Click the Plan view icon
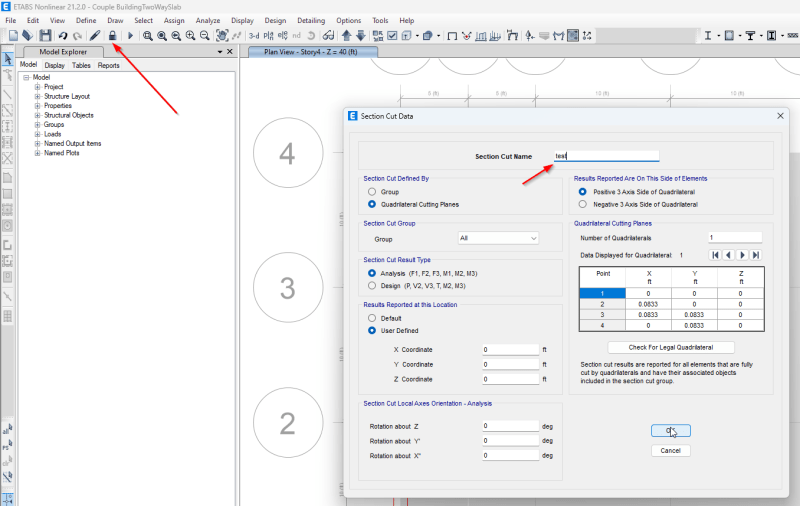This screenshot has height=506, width=800. click(x=268, y=36)
